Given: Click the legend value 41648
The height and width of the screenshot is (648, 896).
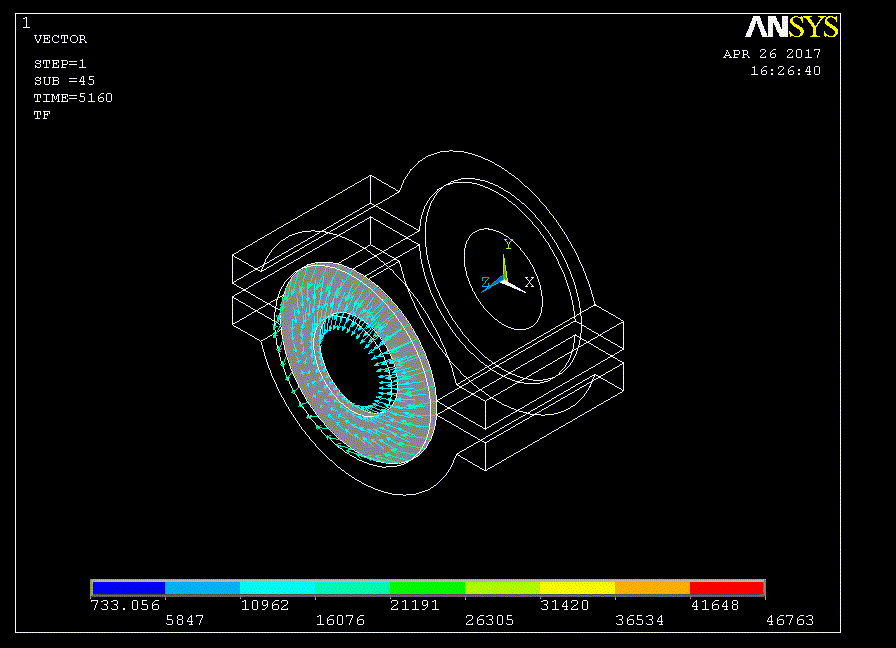Looking at the screenshot, I should [x=715, y=605].
